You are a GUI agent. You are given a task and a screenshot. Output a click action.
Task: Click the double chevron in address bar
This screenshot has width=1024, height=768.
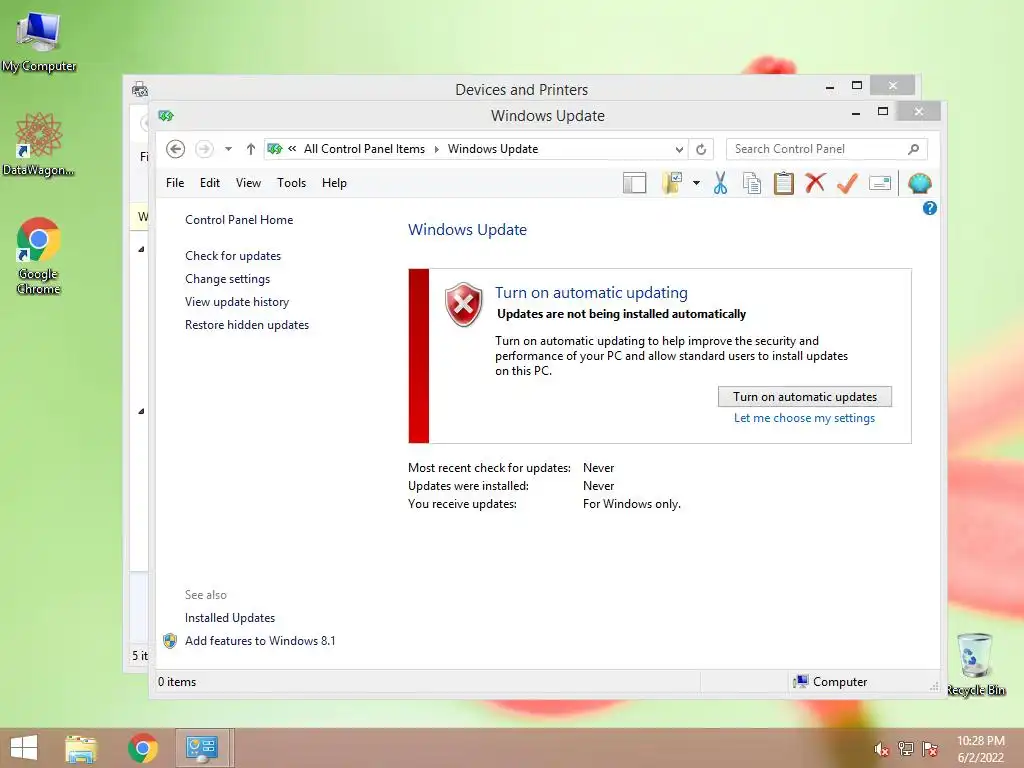point(292,149)
